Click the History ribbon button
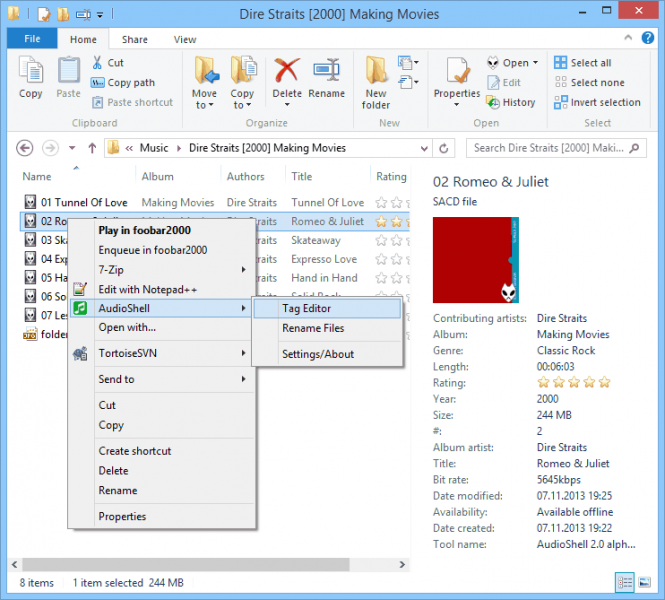Viewport: 665px width, 600px height. pyautogui.click(x=511, y=102)
